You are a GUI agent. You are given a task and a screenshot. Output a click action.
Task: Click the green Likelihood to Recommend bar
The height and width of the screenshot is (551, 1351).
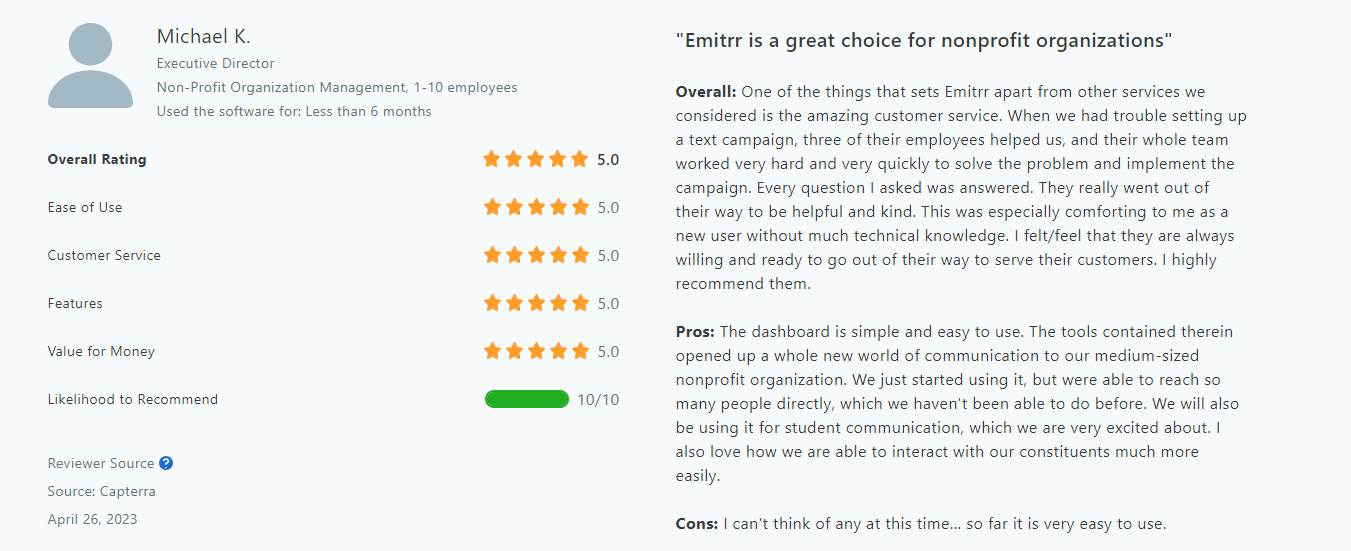[527, 399]
